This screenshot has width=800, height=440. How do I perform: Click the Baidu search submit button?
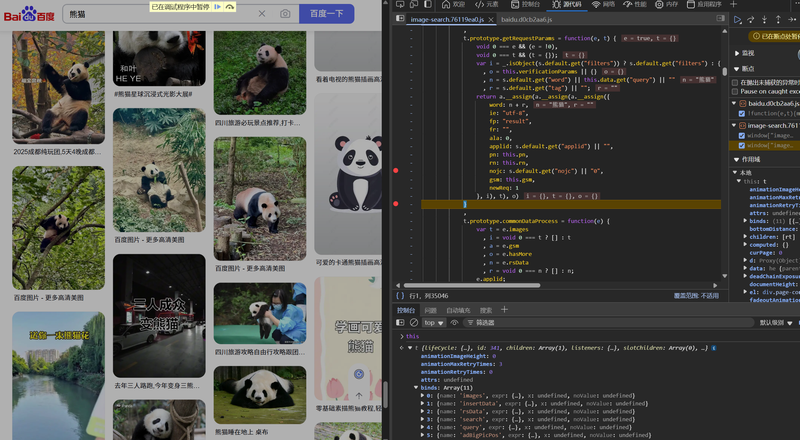326,14
